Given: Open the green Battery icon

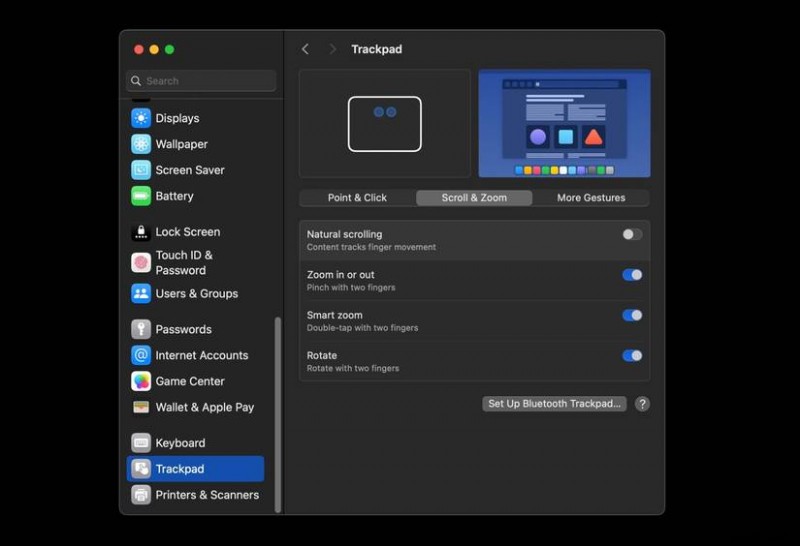Looking at the screenshot, I should (141, 196).
